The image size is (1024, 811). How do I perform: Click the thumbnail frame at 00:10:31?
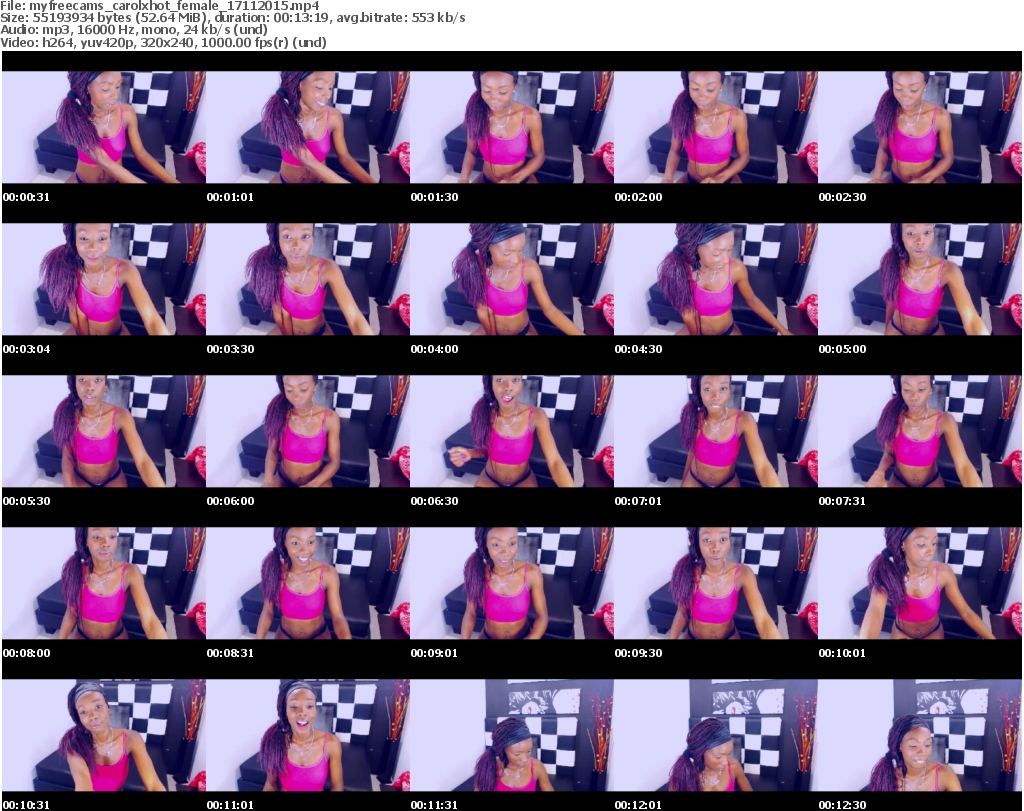click(x=104, y=736)
